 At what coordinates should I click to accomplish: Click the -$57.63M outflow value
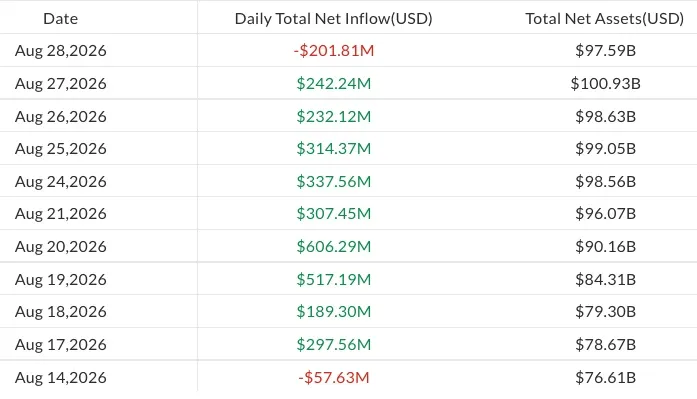click(333, 377)
